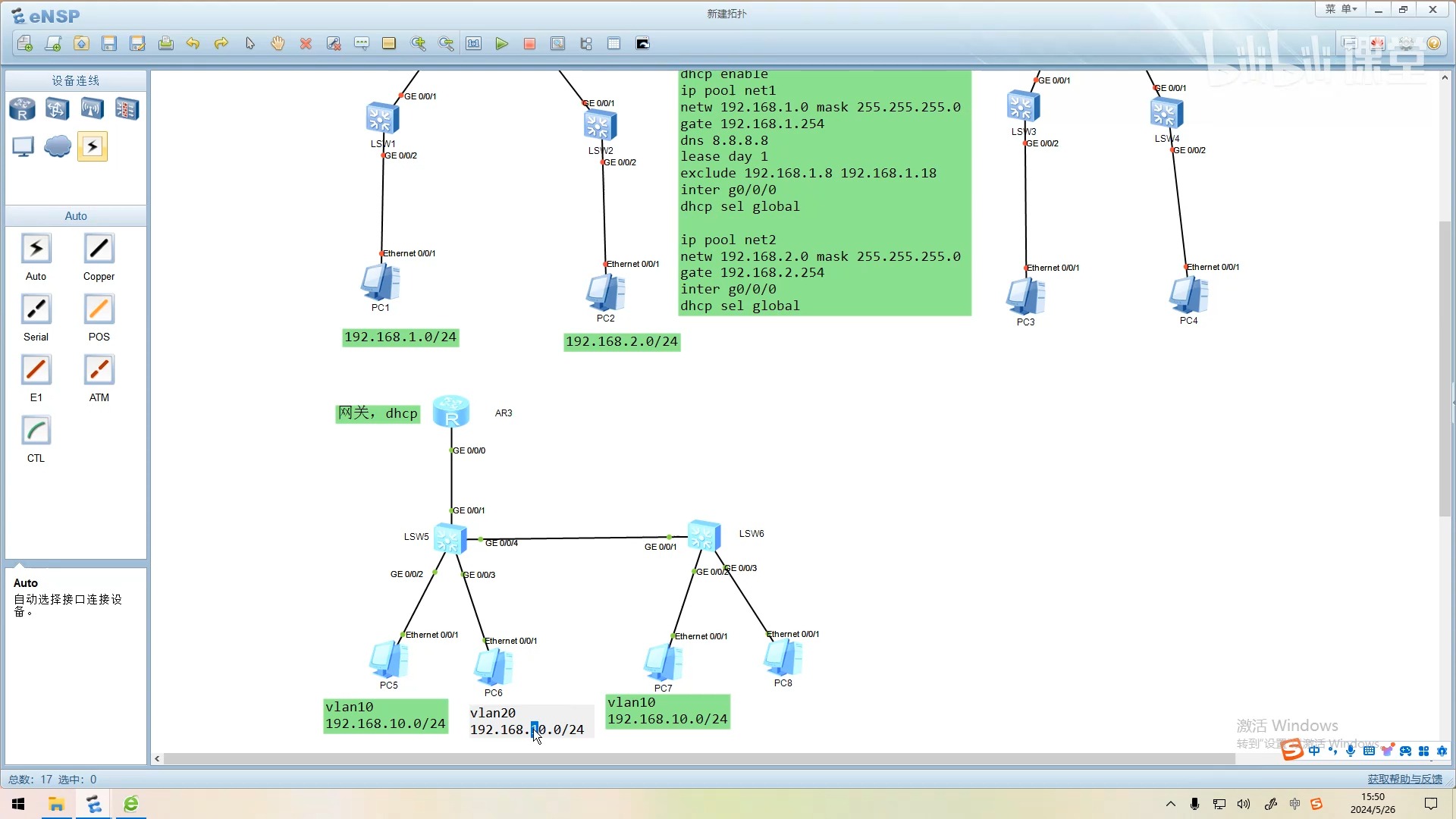
Task: Show hidden tray icons chevron
Action: [1170, 804]
